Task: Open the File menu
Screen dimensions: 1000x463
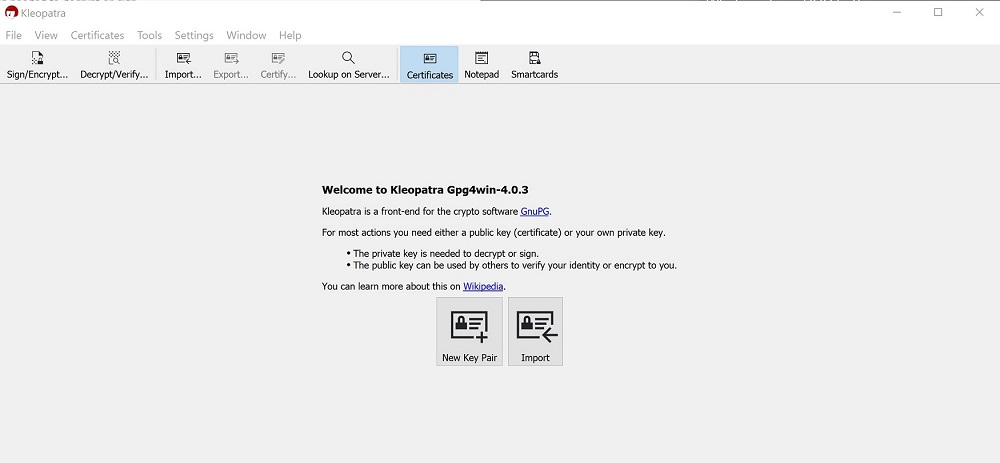Action: (14, 35)
